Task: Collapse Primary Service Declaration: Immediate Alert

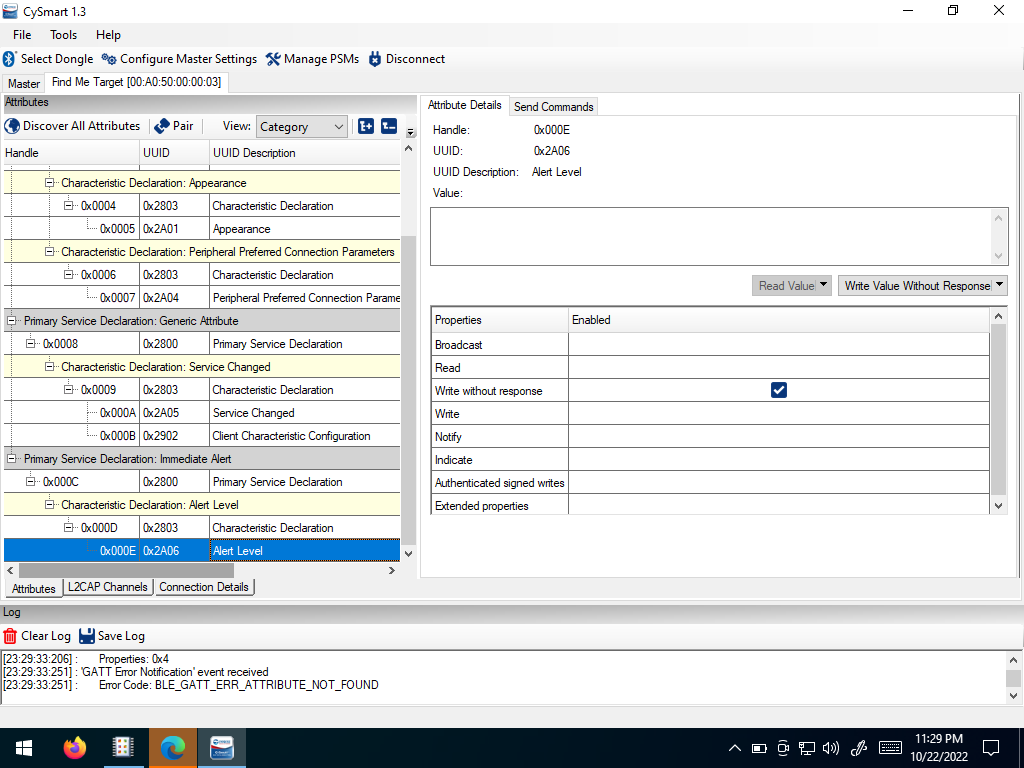Action: 11,458
